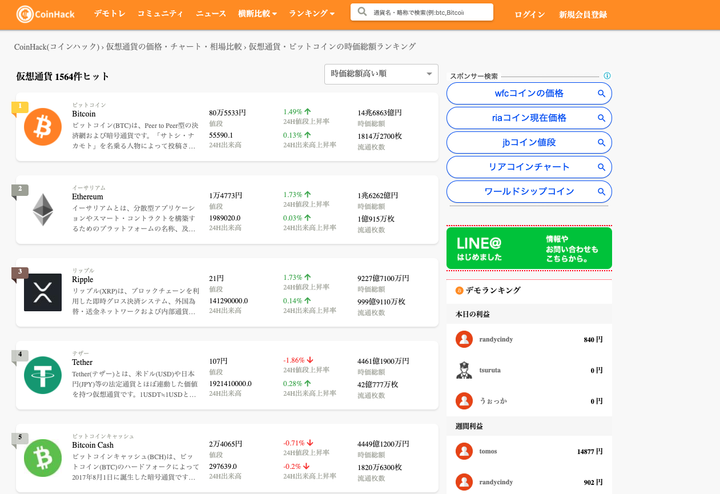Open the green Tether logo
720x494 pixels.
(x=43, y=375)
